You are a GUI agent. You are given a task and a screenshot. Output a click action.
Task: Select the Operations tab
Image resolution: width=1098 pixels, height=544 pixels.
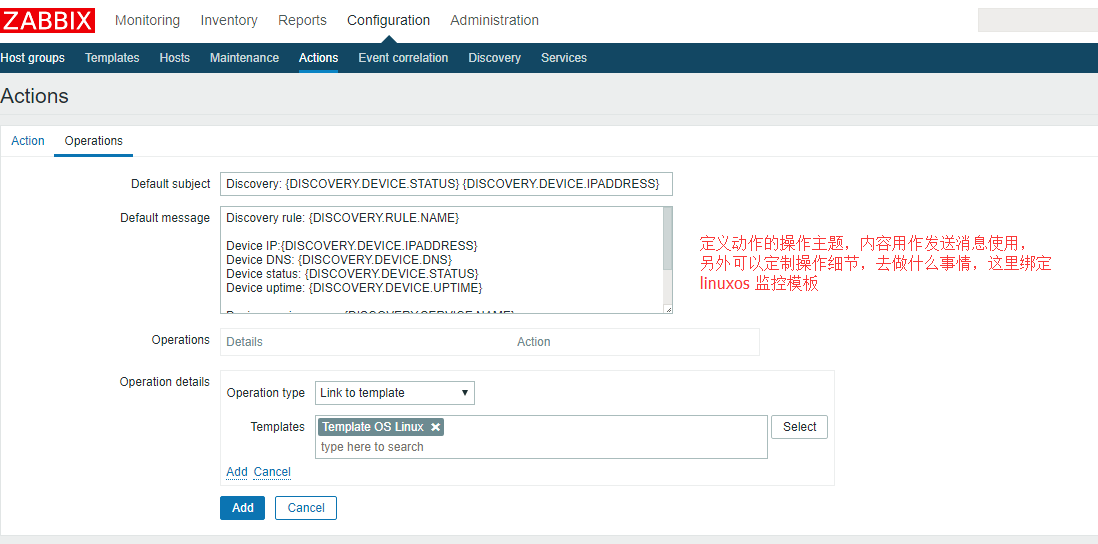(94, 141)
